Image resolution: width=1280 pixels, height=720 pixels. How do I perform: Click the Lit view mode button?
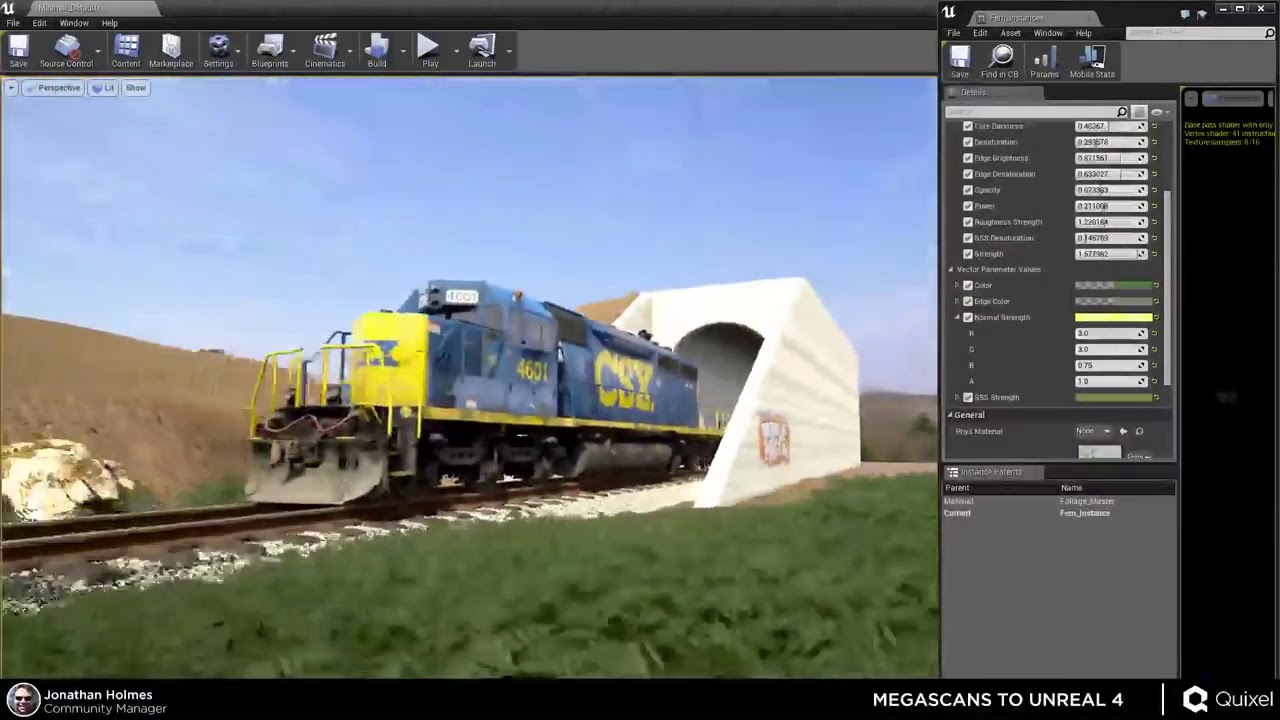click(103, 88)
